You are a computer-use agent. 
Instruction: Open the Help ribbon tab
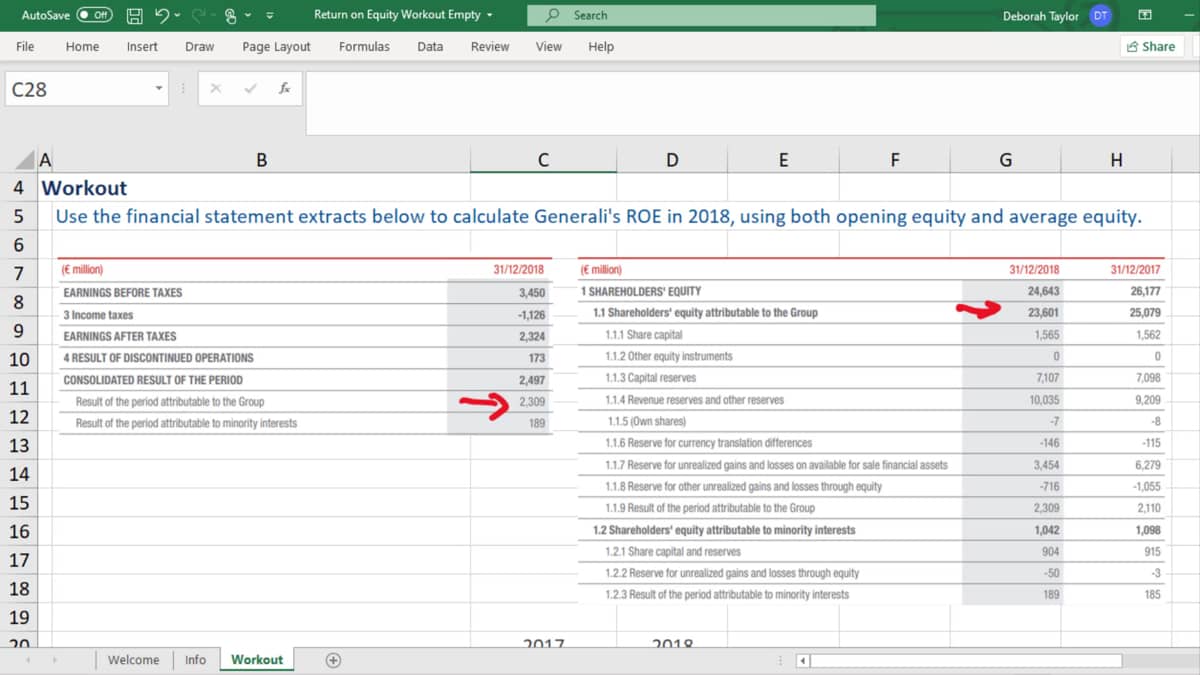(601, 46)
